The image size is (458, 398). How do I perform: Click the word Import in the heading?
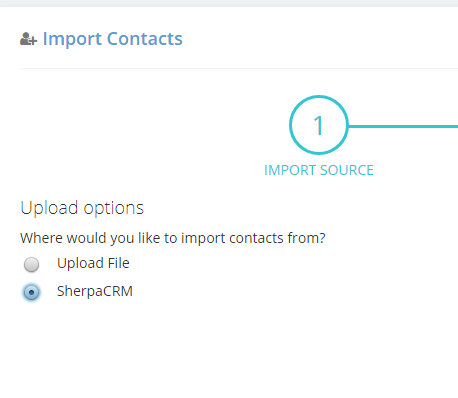point(72,40)
